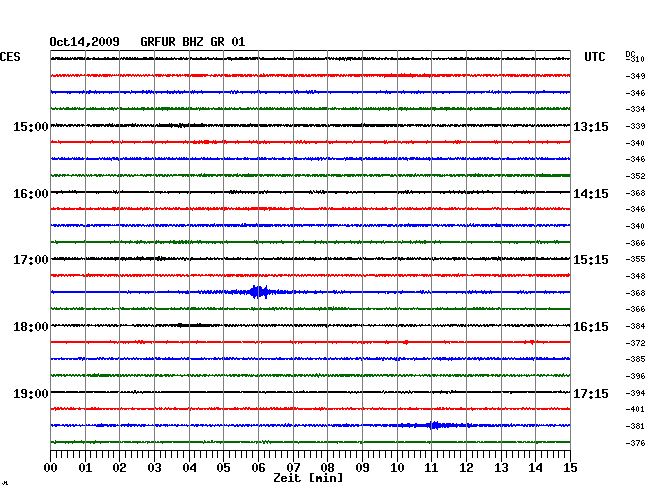Select the DC offset value -349
650x494 pixels.
[x=635, y=76]
